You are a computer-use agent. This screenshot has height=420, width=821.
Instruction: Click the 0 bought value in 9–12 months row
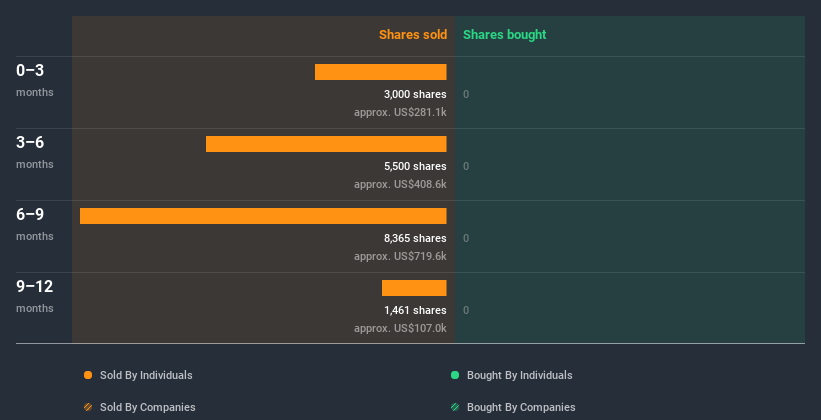tap(466, 311)
